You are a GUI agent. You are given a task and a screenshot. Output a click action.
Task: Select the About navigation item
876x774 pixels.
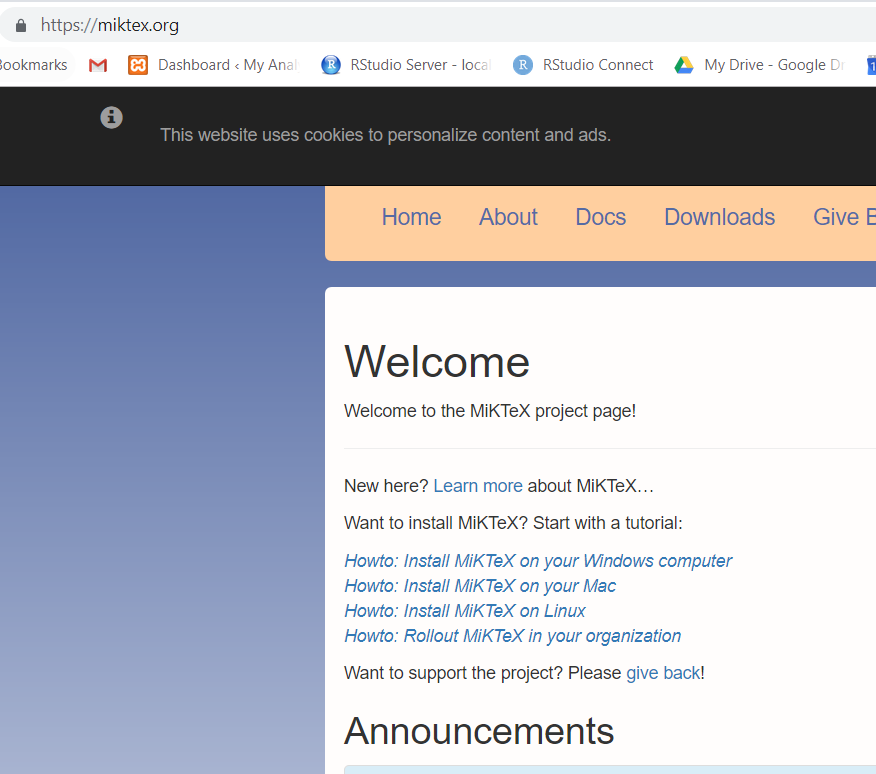pos(508,216)
